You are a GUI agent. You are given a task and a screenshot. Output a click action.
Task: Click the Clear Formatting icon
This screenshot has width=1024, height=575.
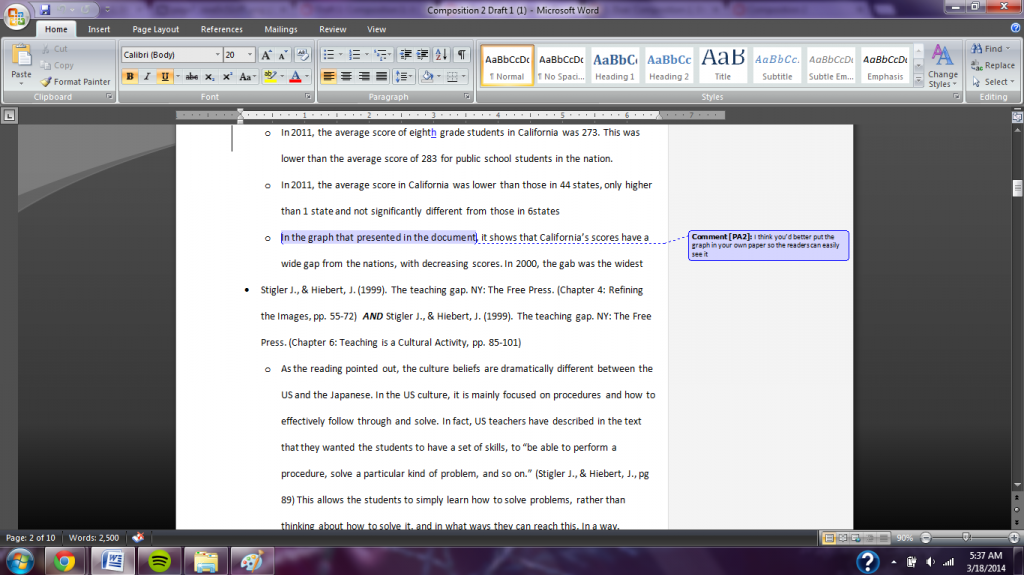301,55
